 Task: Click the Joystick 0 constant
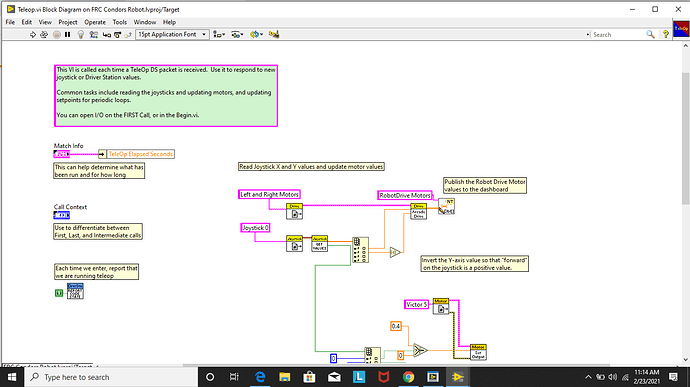coord(255,228)
